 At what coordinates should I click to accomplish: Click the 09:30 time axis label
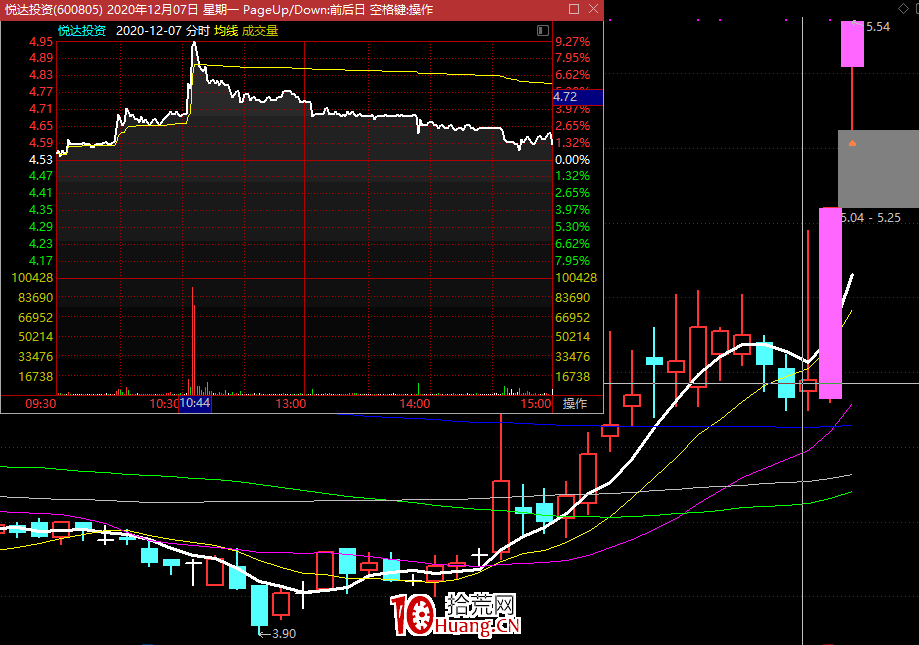click(x=40, y=404)
